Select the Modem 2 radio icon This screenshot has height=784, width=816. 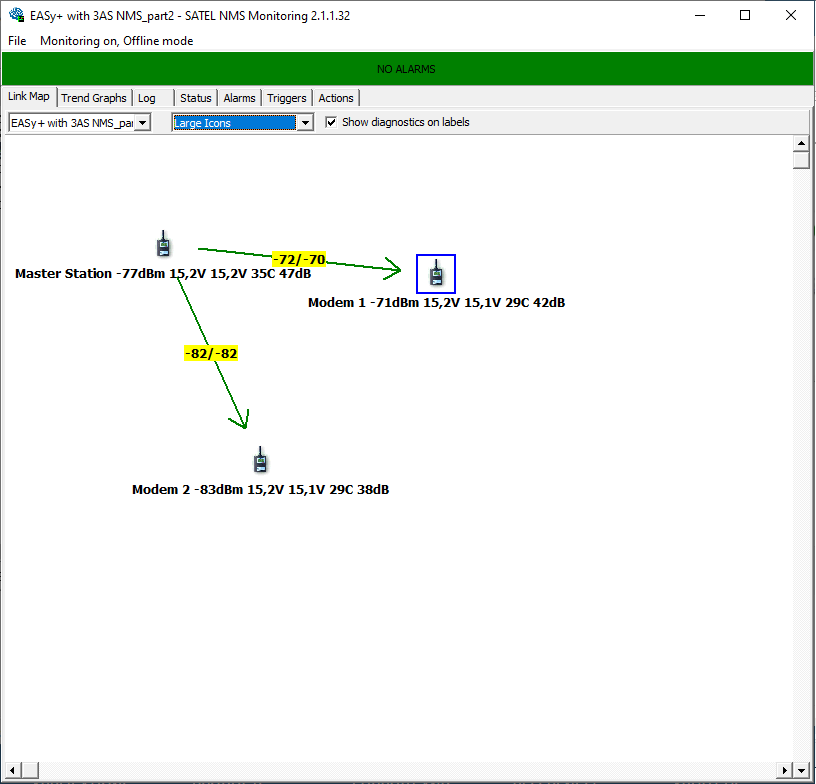pyautogui.click(x=260, y=460)
